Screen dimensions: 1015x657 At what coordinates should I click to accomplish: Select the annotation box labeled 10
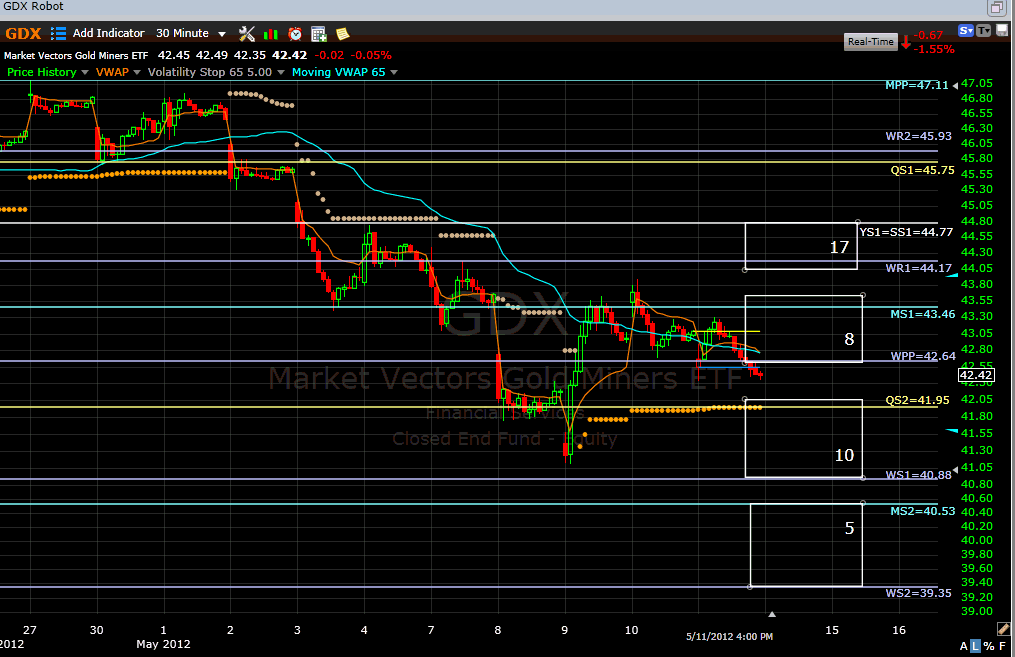[803, 438]
